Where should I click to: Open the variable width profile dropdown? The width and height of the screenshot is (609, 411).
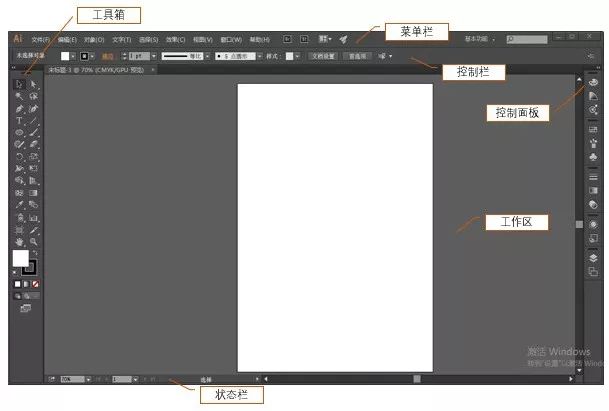208,56
